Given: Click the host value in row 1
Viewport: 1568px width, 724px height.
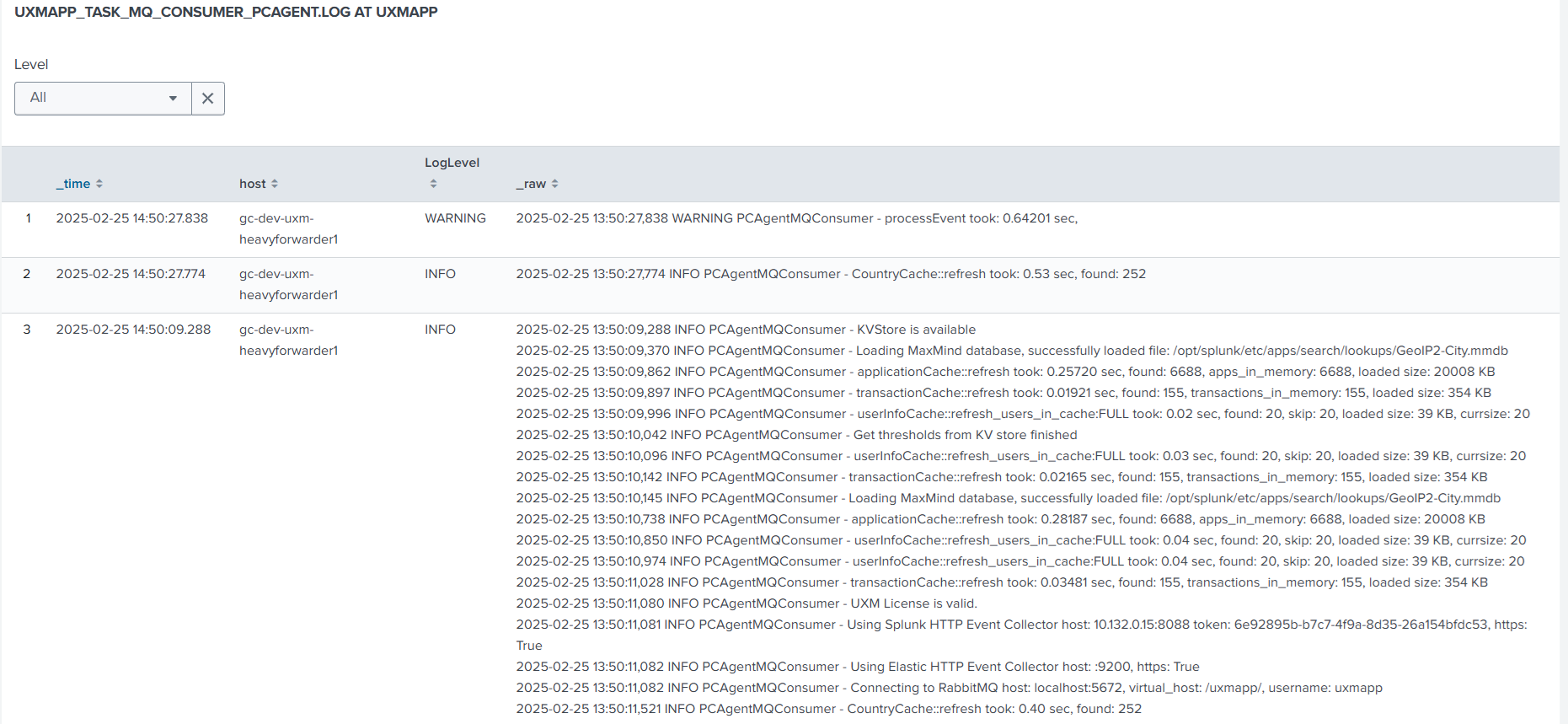Looking at the screenshot, I should point(288,228).
